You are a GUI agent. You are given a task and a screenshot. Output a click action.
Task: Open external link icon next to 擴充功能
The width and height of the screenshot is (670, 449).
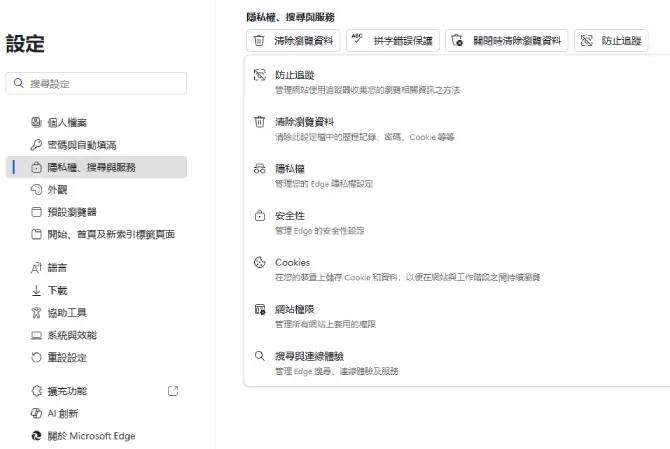pyautogui.click(x=173, y=391)
